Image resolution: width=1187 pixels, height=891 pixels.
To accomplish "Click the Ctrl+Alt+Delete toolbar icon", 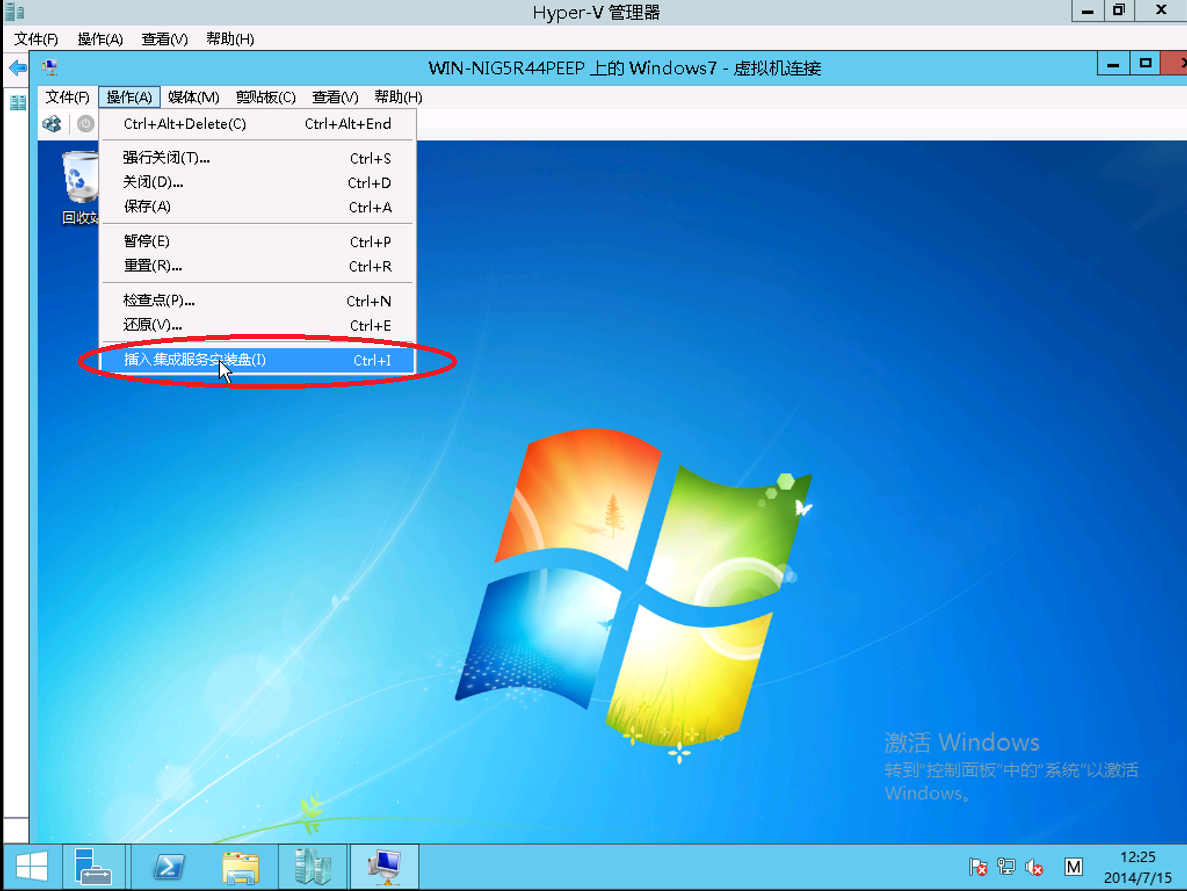I will (x=51, y=123).
